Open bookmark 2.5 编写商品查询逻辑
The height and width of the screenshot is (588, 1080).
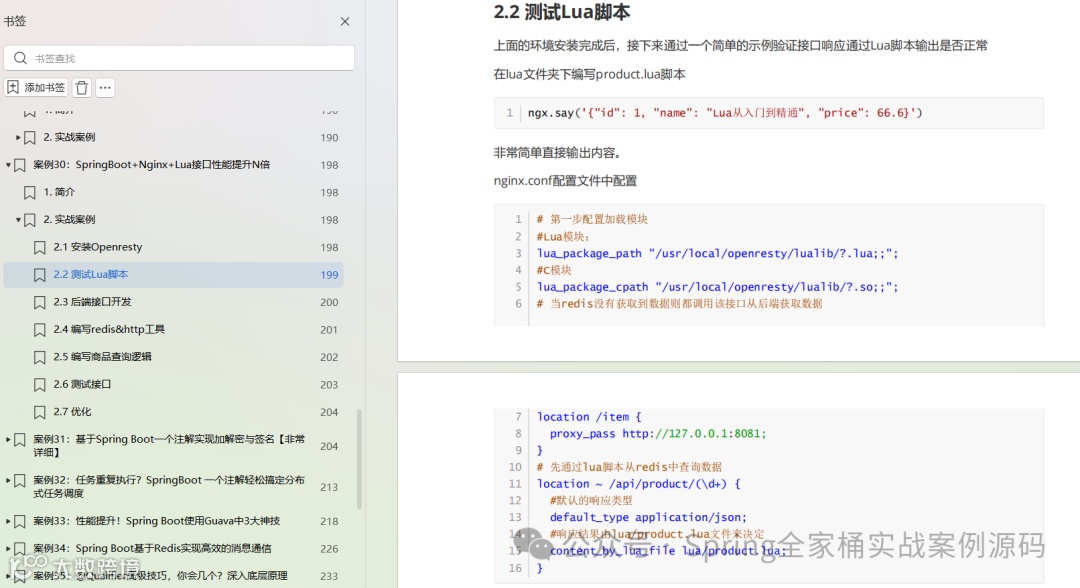(103, 357)
